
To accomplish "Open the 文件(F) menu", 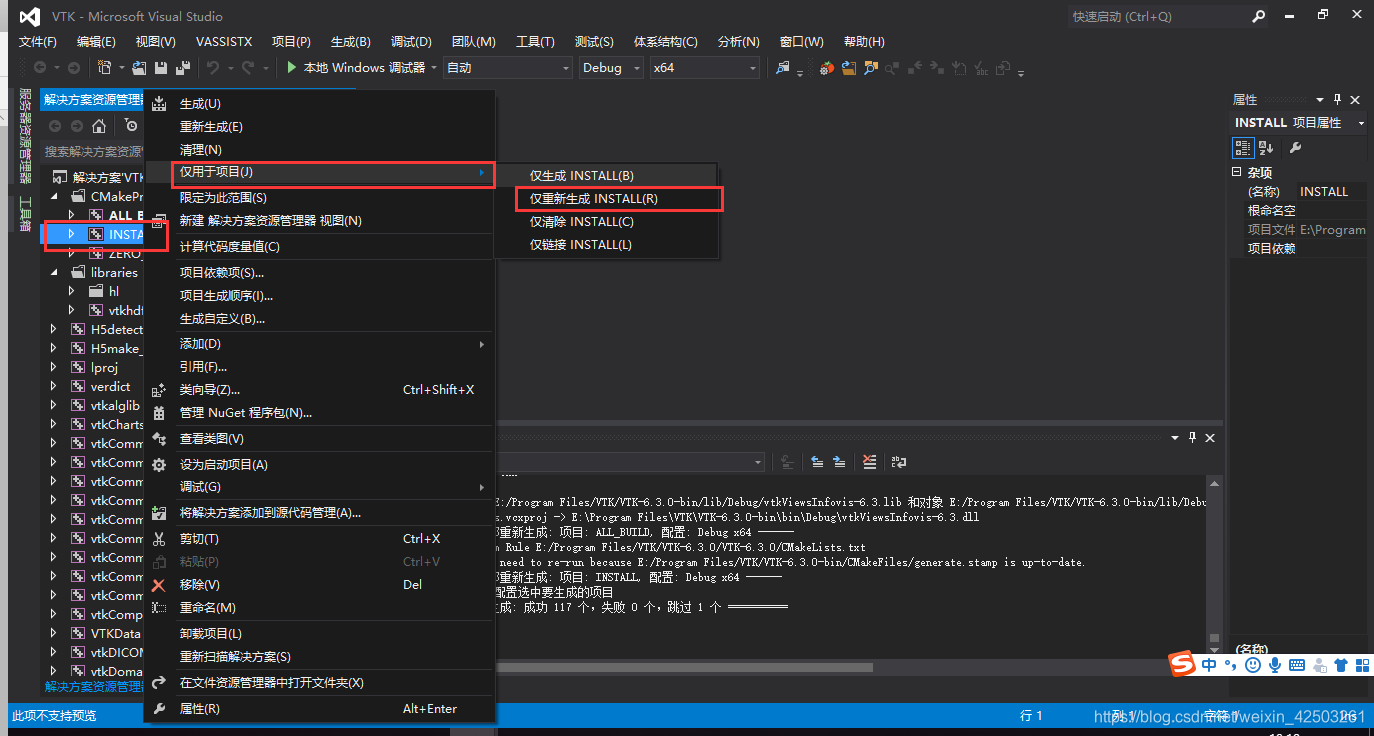I will 38,41.
